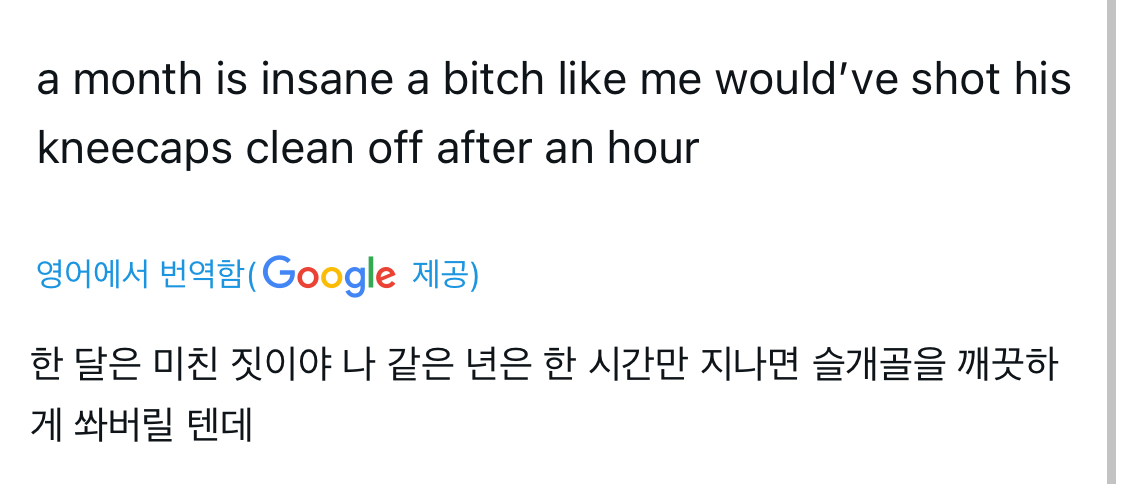Screen dimensions: 1125x484
Task: Click the word 'after' in the second line
Action: [484, 149]
